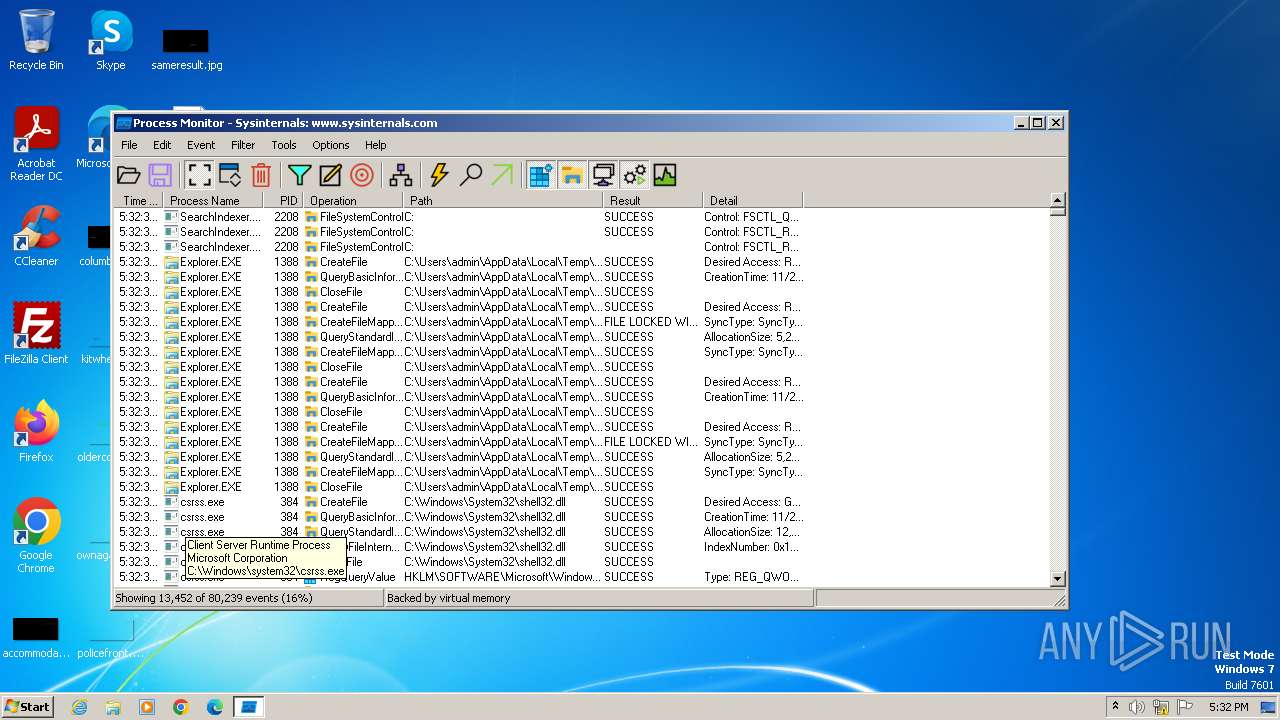Screen dimensions: 1280x720
Task: Open the Event menu
Action: [x=201, y=145]
